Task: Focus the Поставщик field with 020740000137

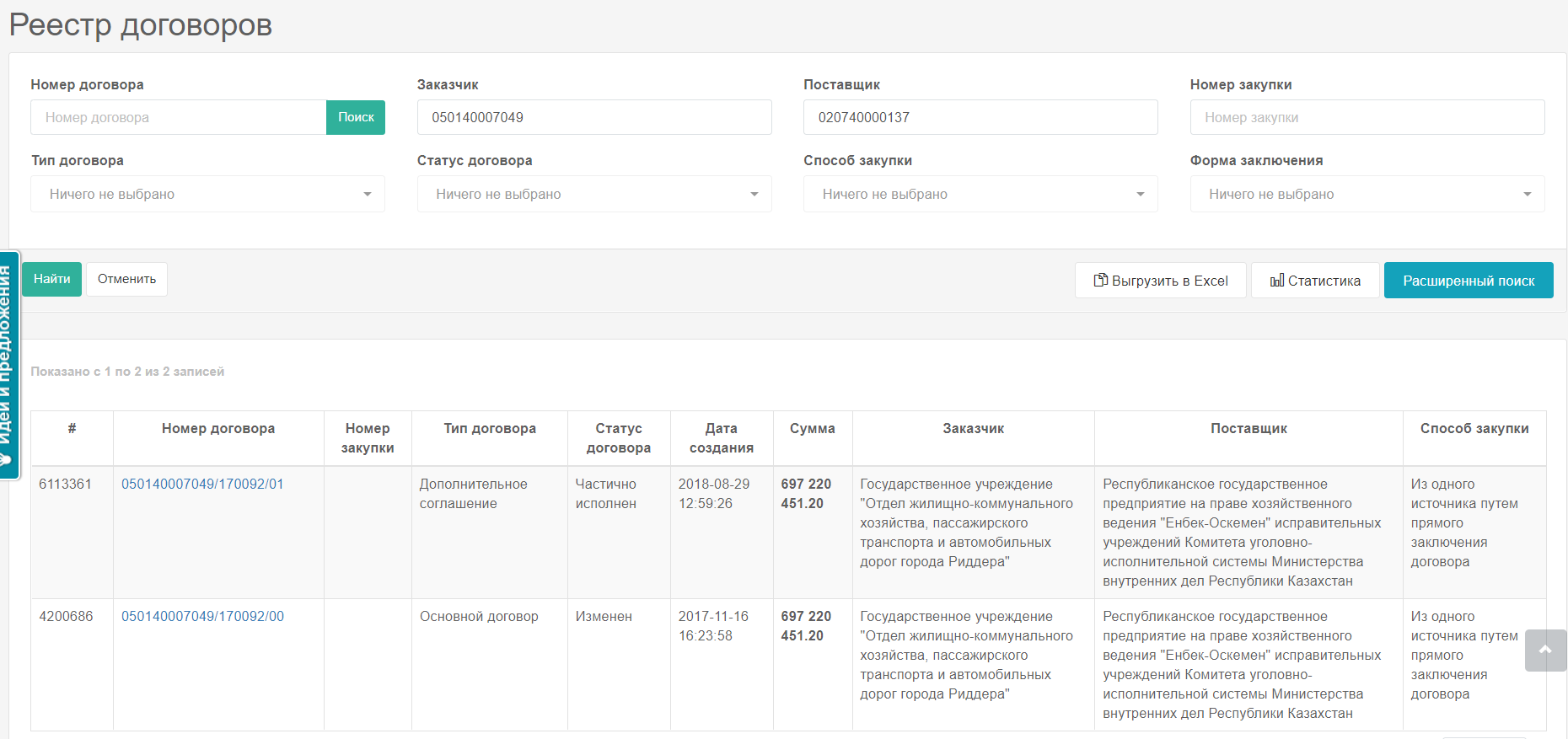Action: (980, 117)
